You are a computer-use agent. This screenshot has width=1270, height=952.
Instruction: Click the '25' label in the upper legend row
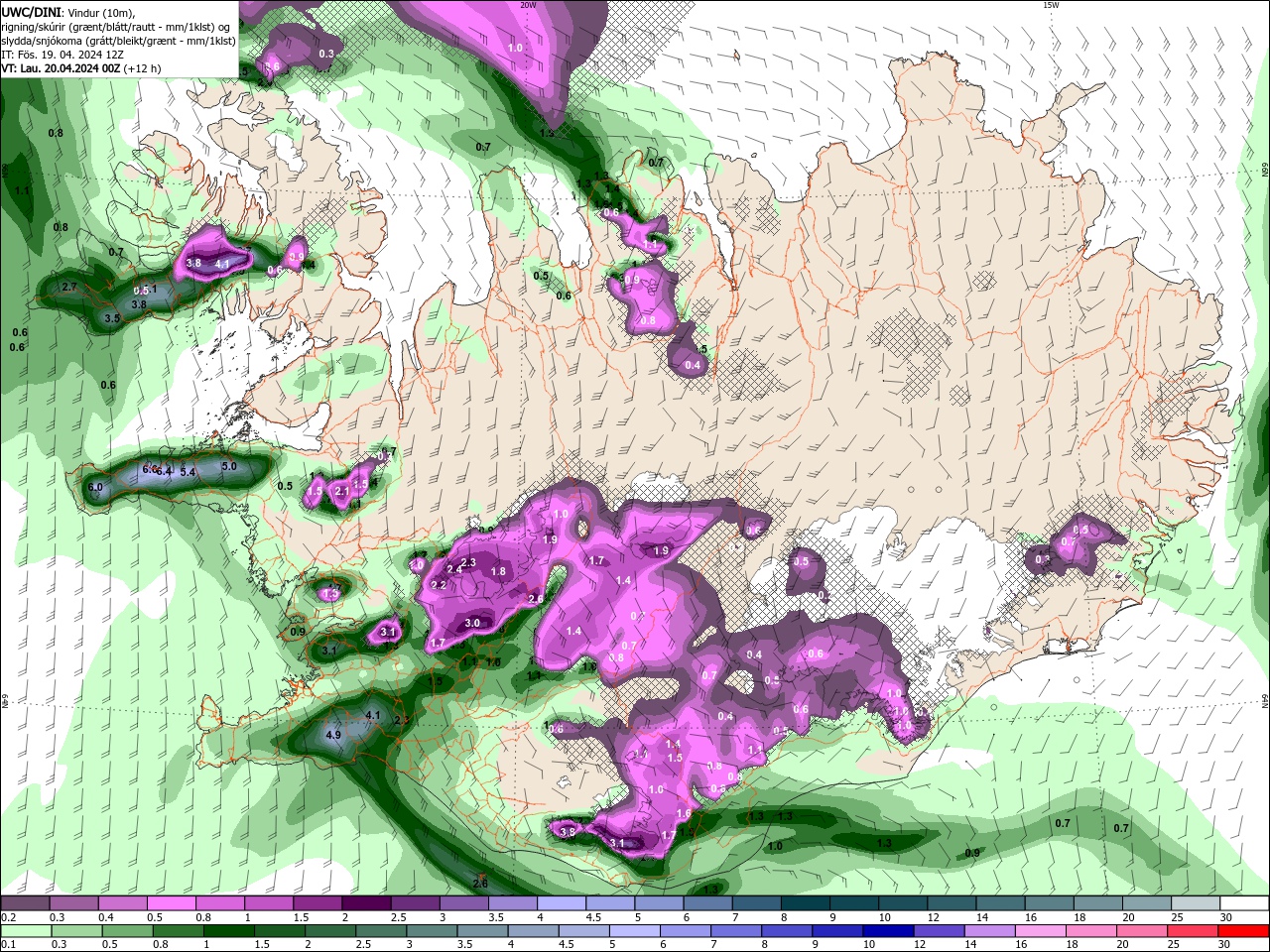1177,917
